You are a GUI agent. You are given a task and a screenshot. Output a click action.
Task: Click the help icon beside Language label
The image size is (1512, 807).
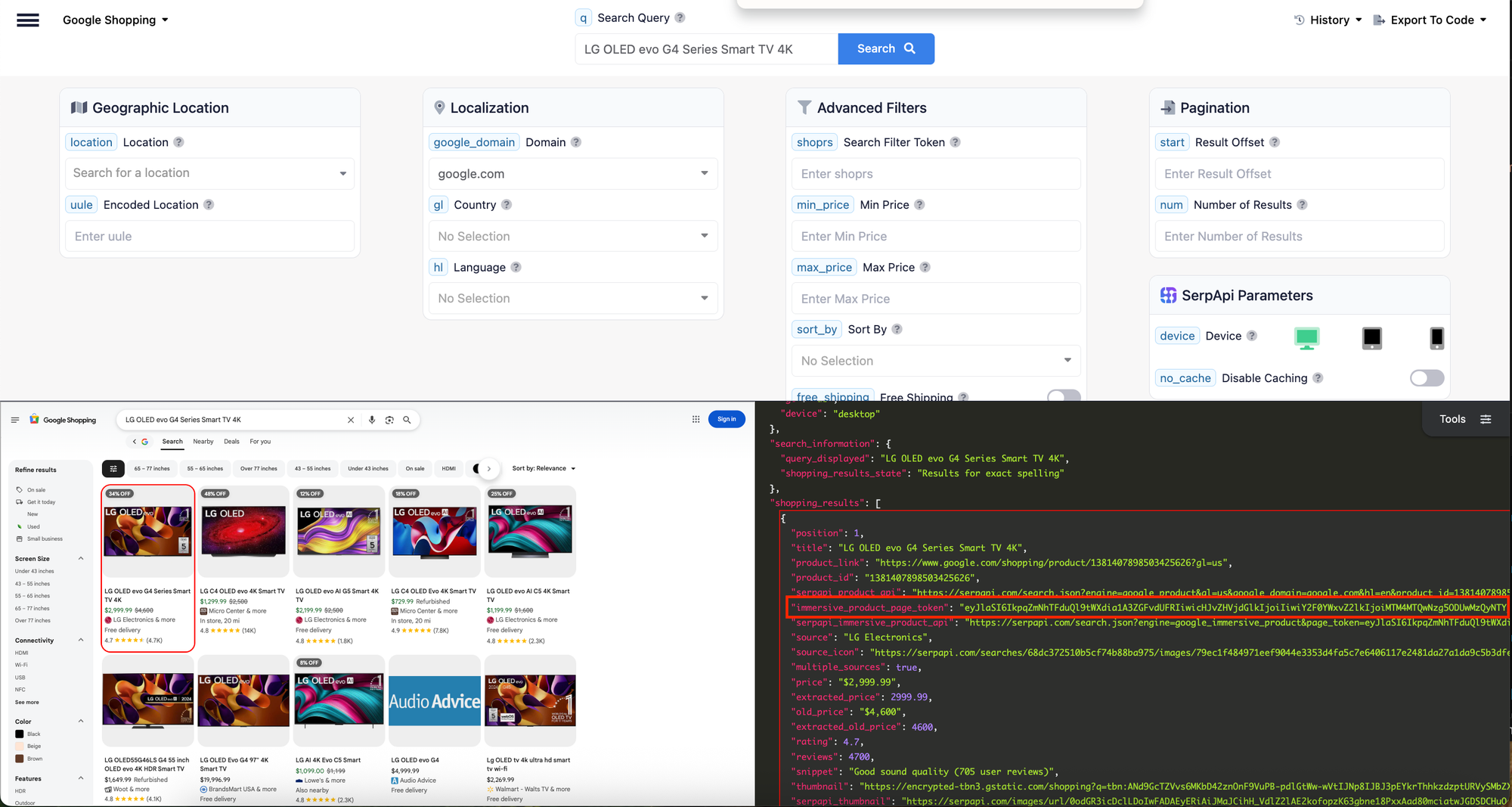click(516, 267)
